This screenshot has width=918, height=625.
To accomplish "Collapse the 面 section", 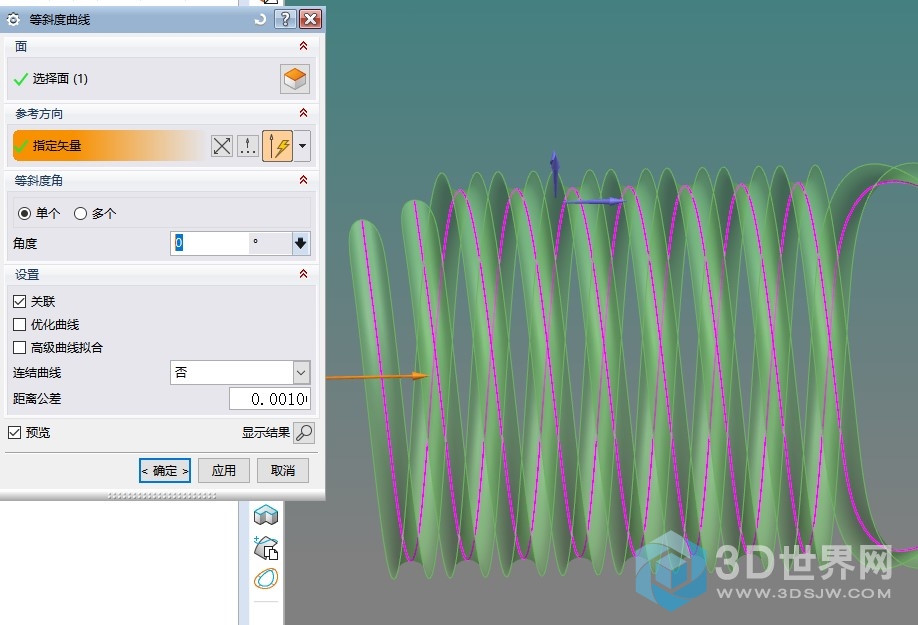I will [303, 46].
